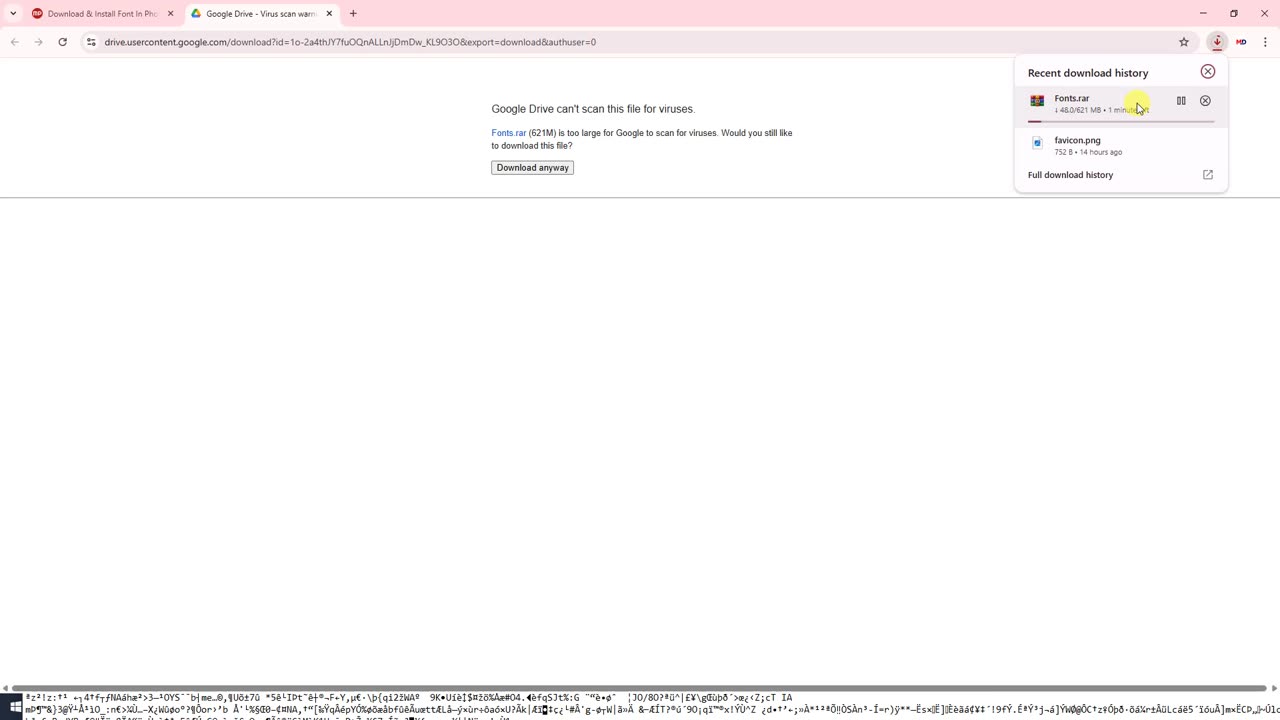Toggle the downloads toolbar icon

click(1217, 42)
